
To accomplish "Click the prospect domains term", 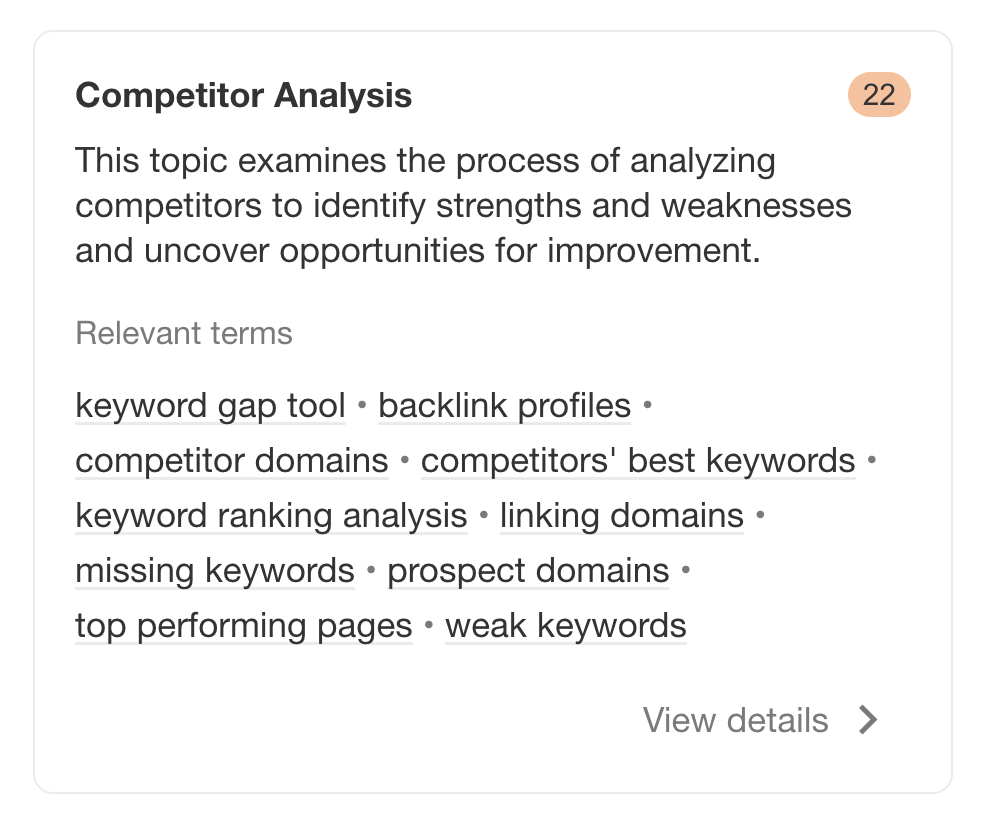I will 527,570.
